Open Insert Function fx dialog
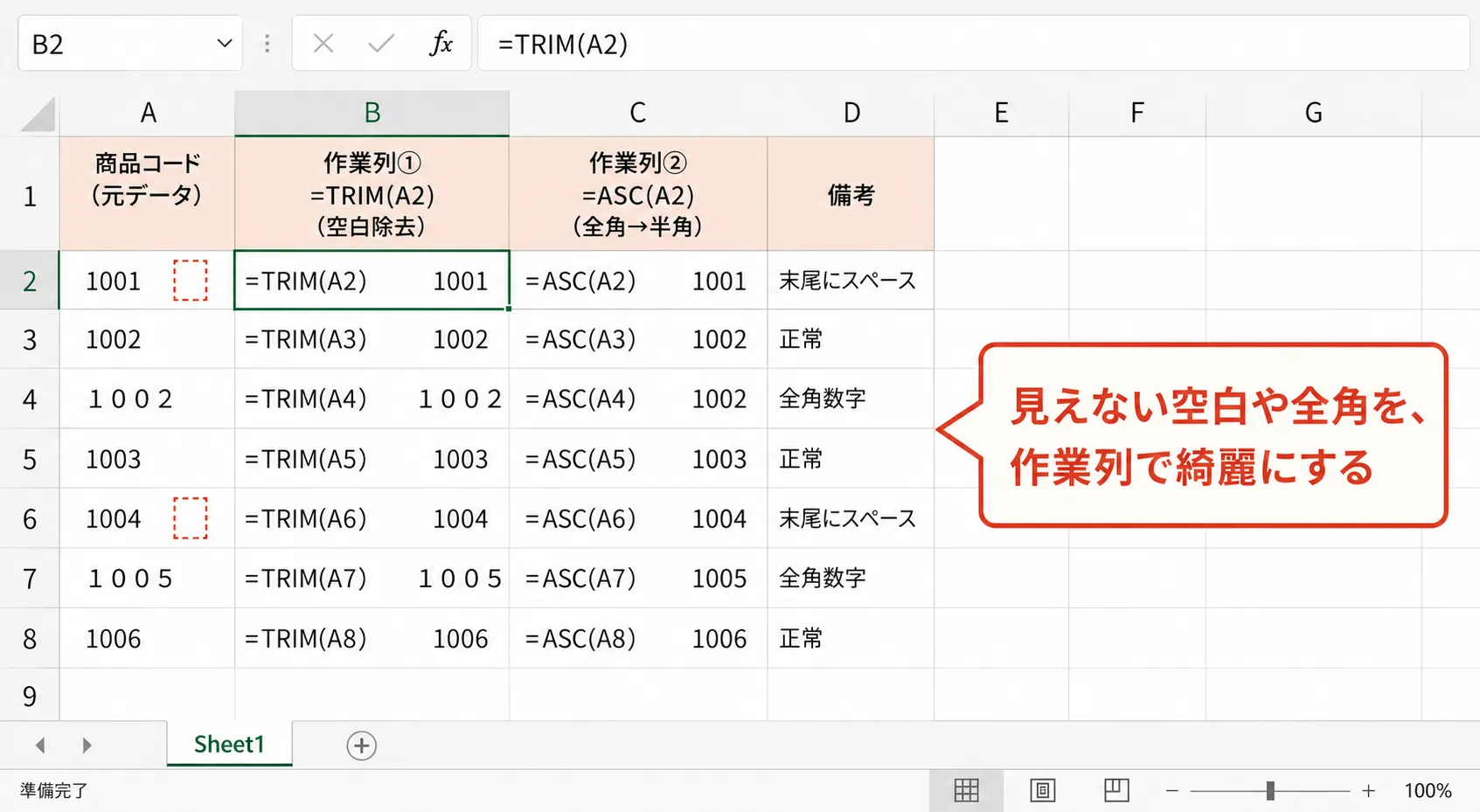 click(x=441, y=43)
